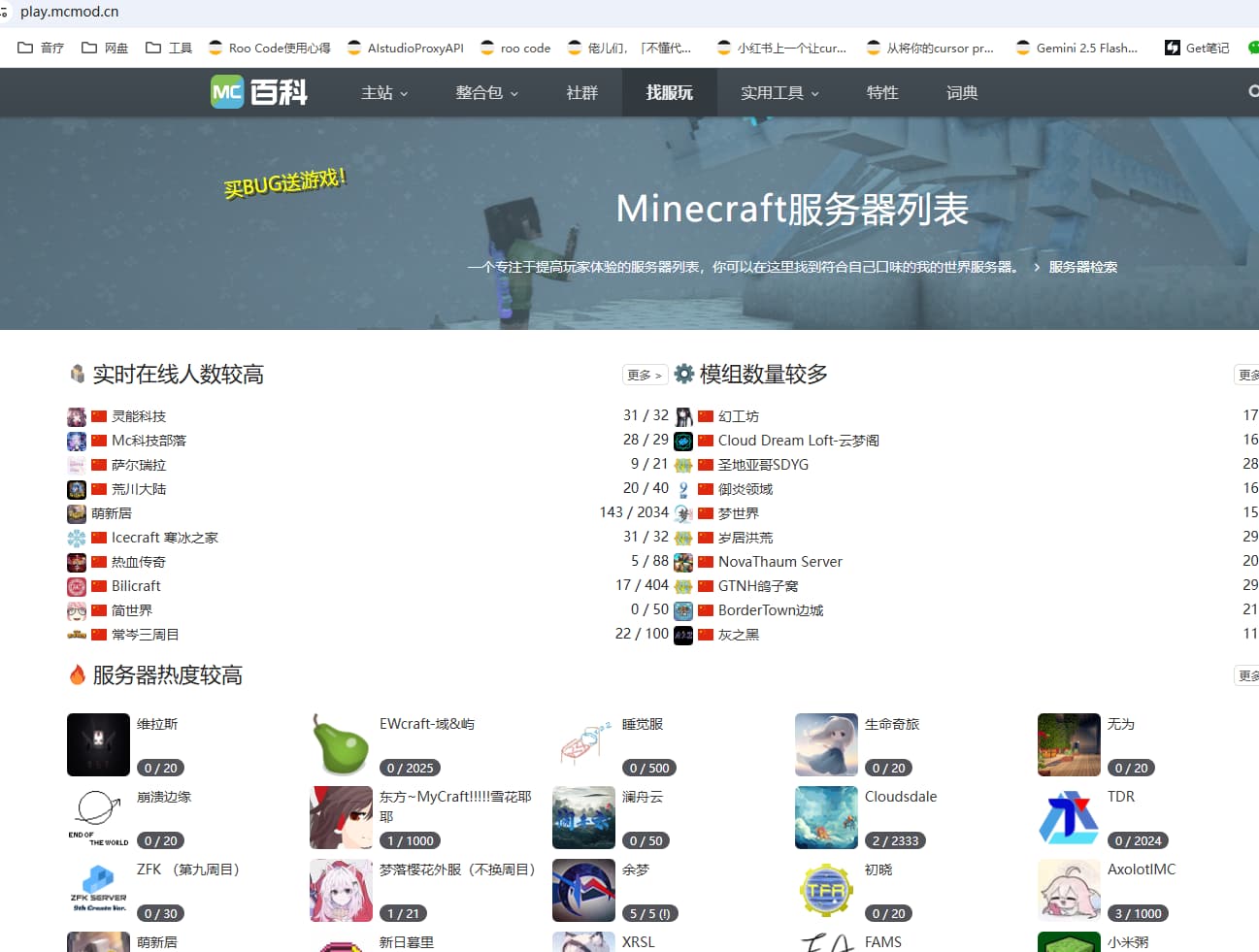Open the 常岑三周目 server link
The image size is (1259, 952).
point(146,636)
